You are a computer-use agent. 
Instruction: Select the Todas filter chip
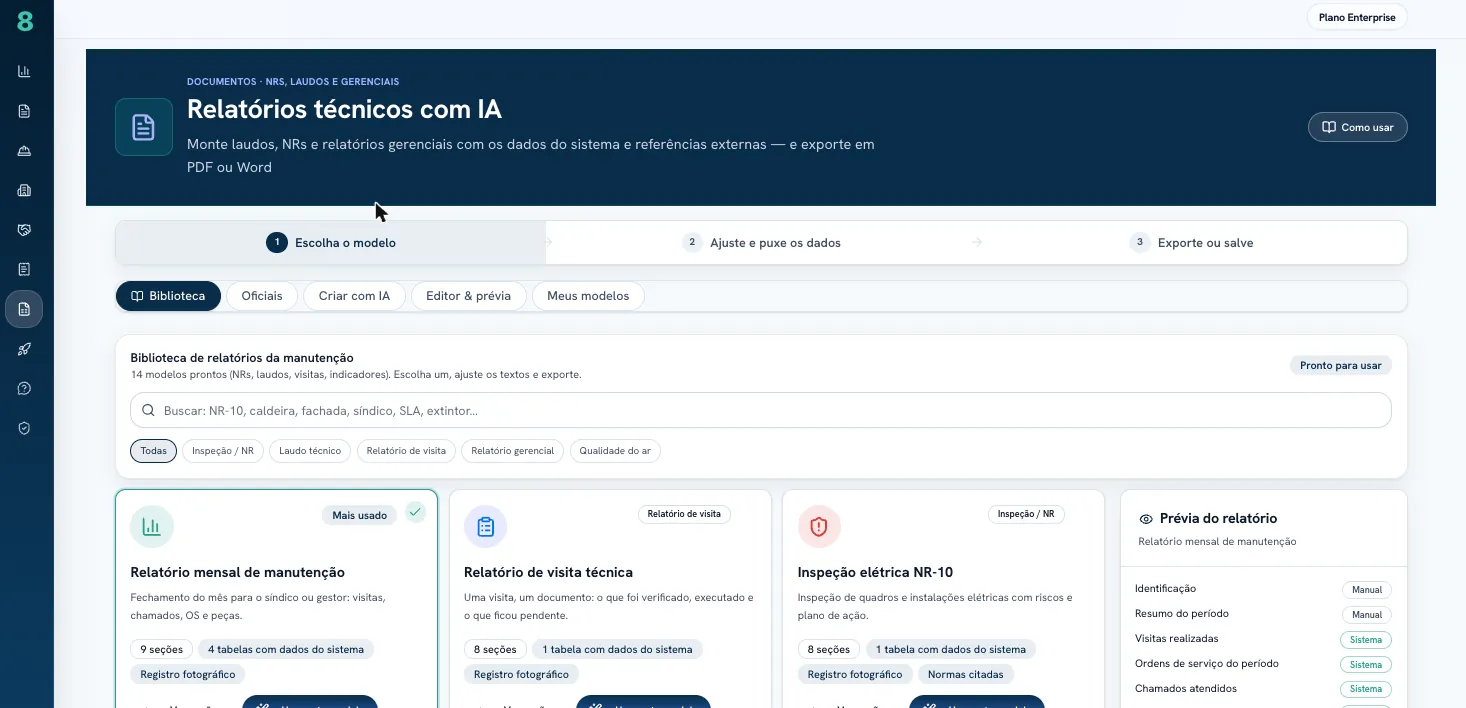click(153, 451)
